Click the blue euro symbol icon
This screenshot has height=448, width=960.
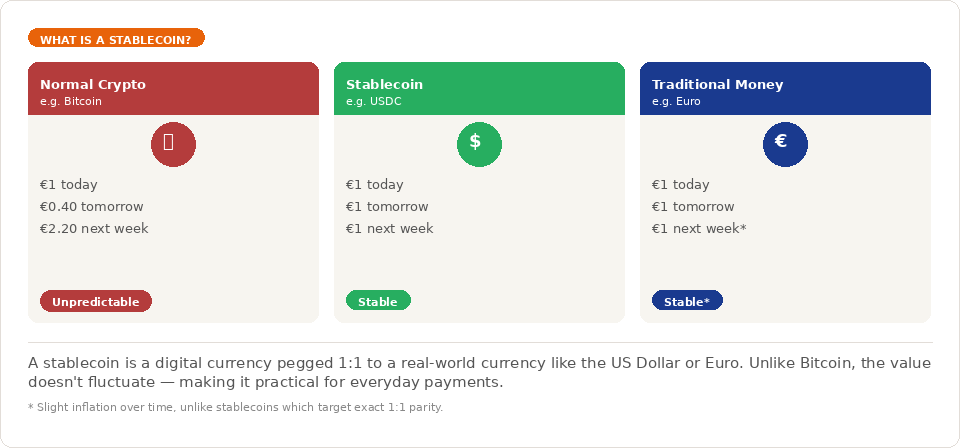click(785, 144)
